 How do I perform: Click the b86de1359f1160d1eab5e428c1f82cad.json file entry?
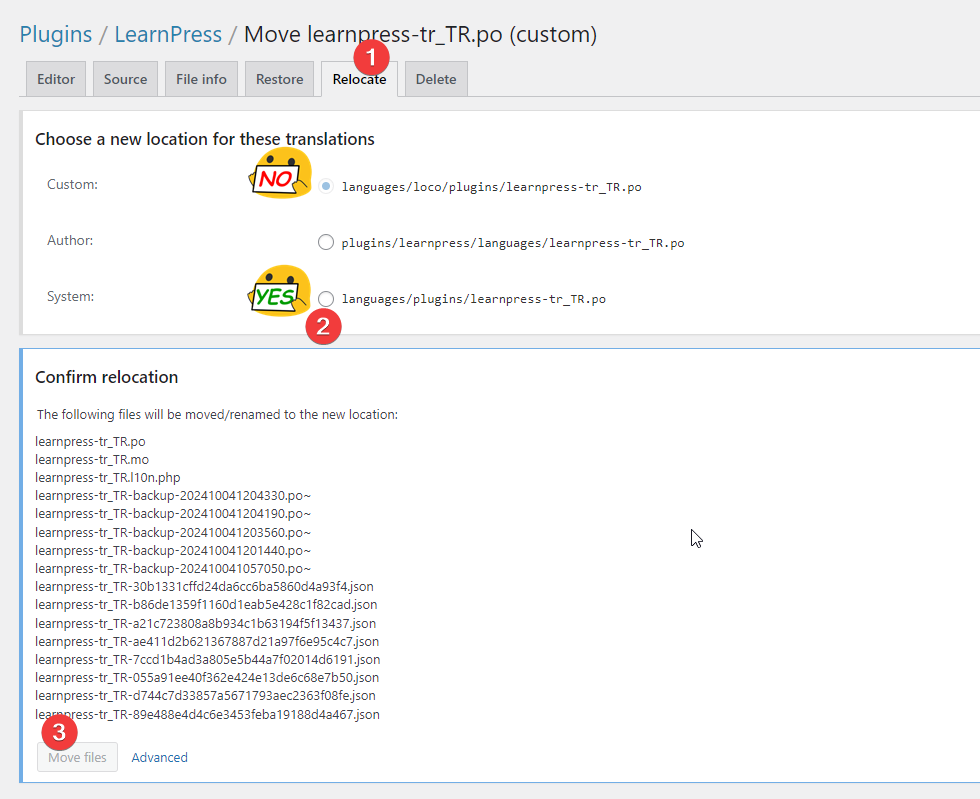(x=206, y=605)
